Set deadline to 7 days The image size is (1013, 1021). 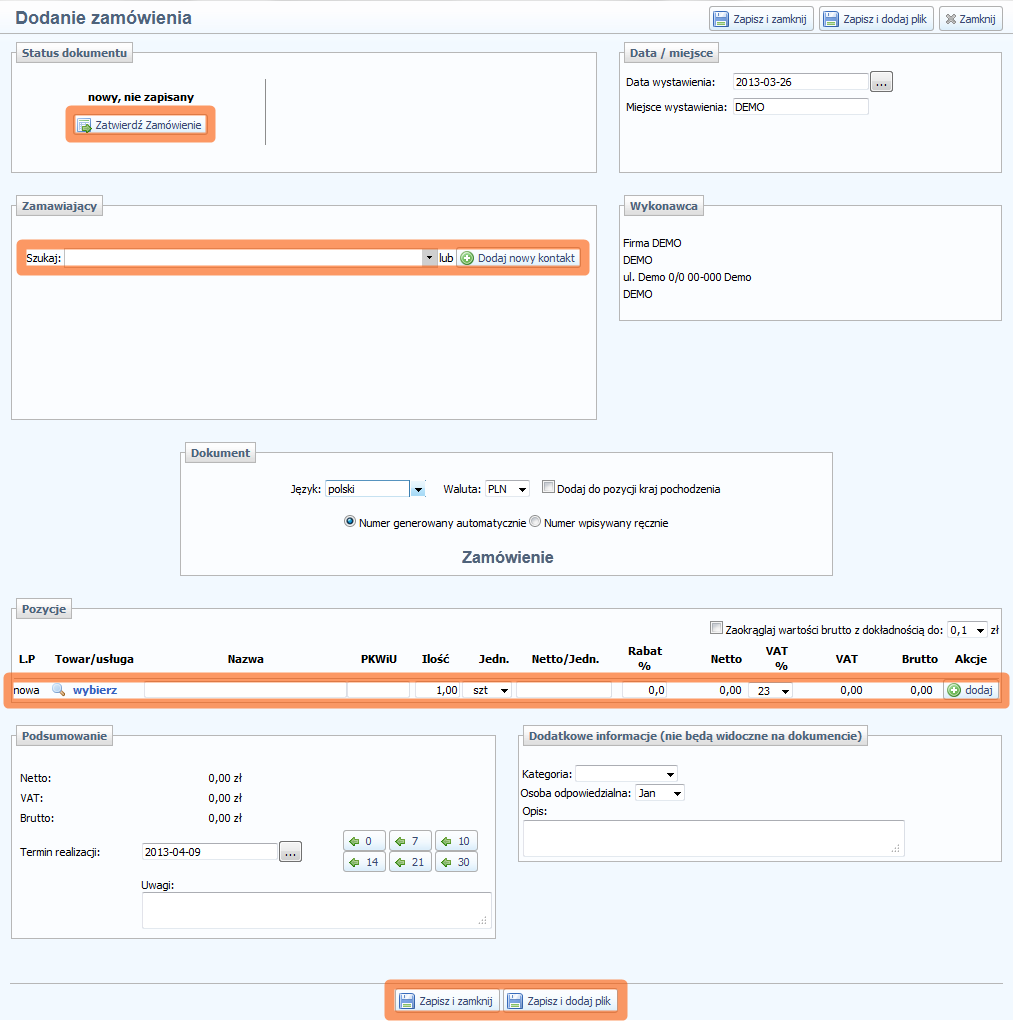[x=410, y=841]
